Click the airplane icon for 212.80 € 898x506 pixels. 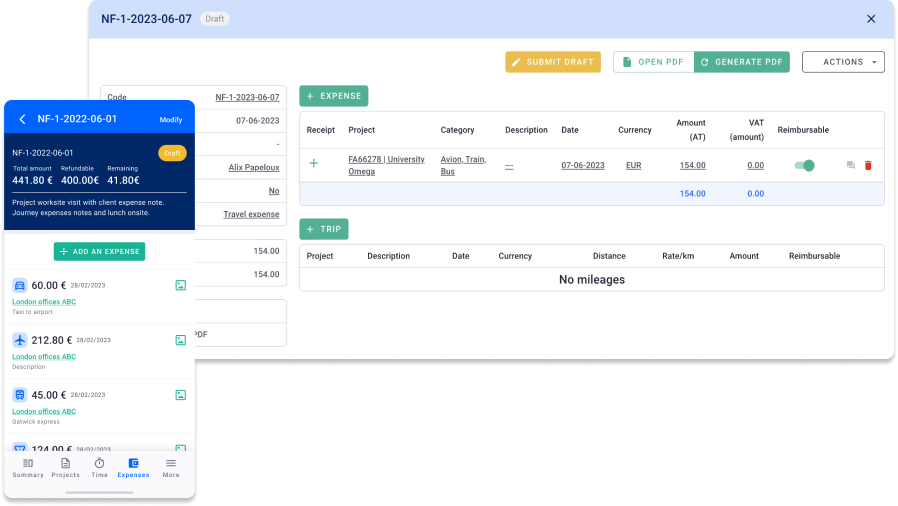coord(19,340)
